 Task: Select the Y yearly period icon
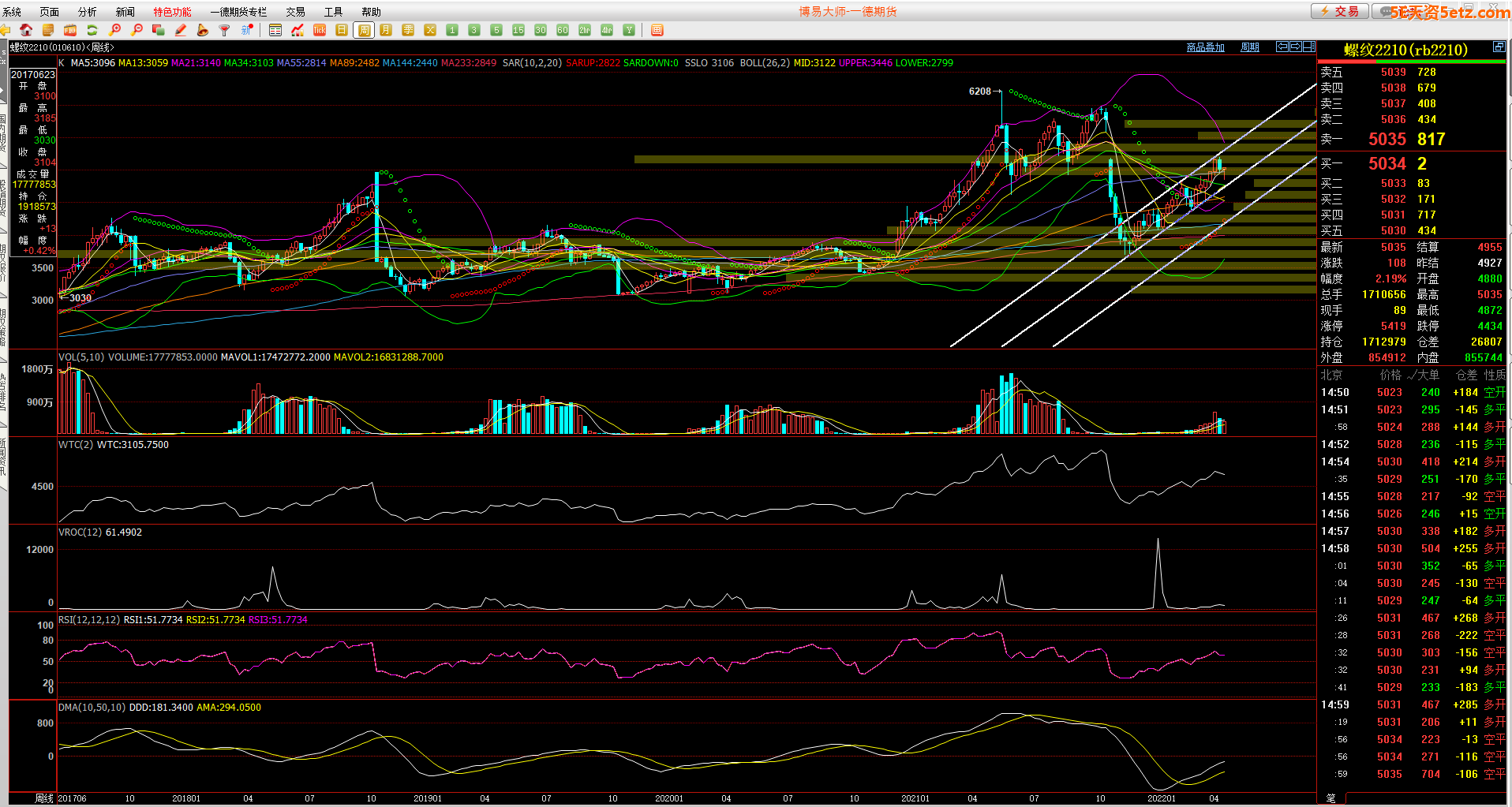click(629, 30)
